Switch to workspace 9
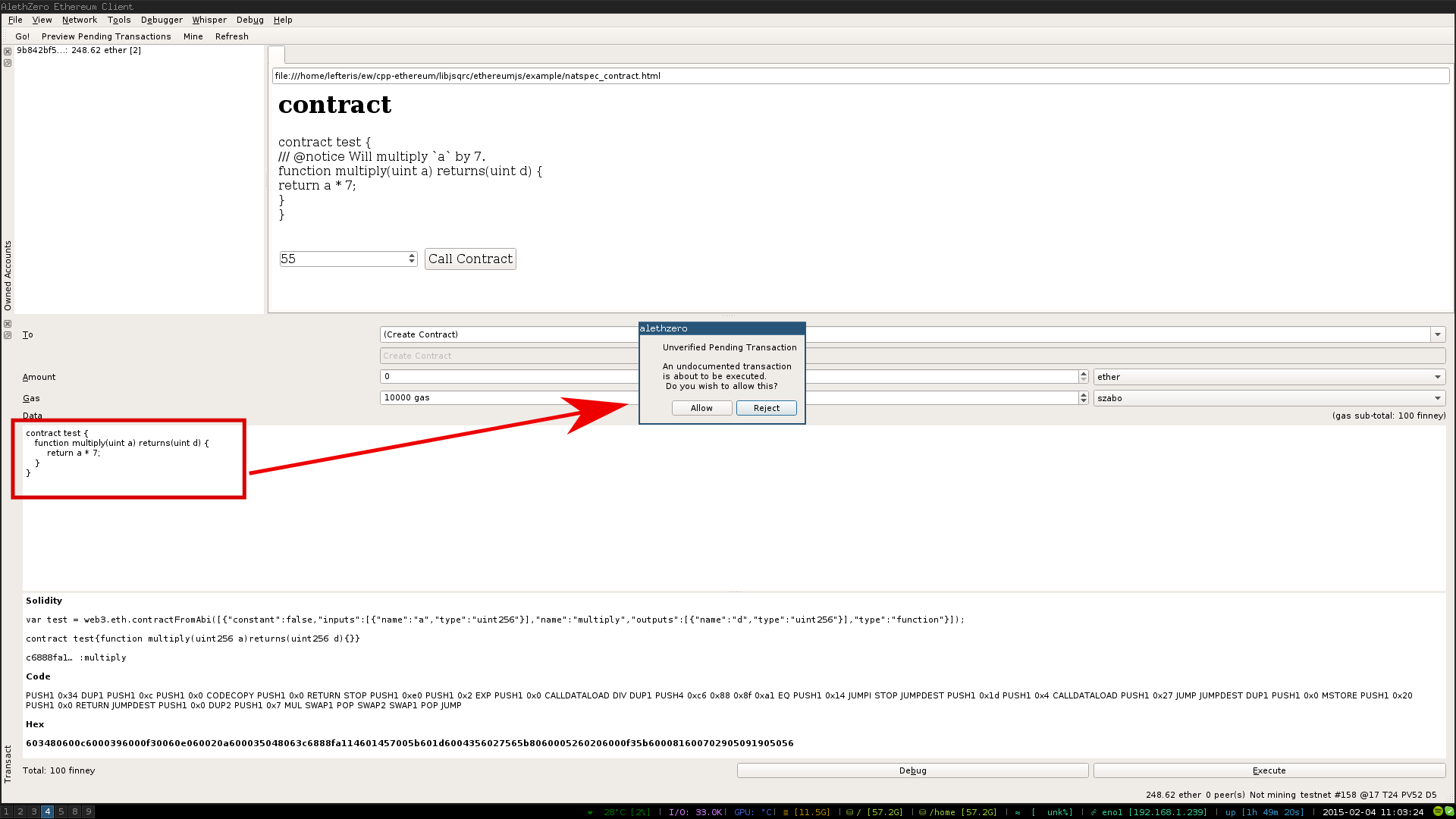Viewport: 1456px width, 819px height. tap(89, 811)
